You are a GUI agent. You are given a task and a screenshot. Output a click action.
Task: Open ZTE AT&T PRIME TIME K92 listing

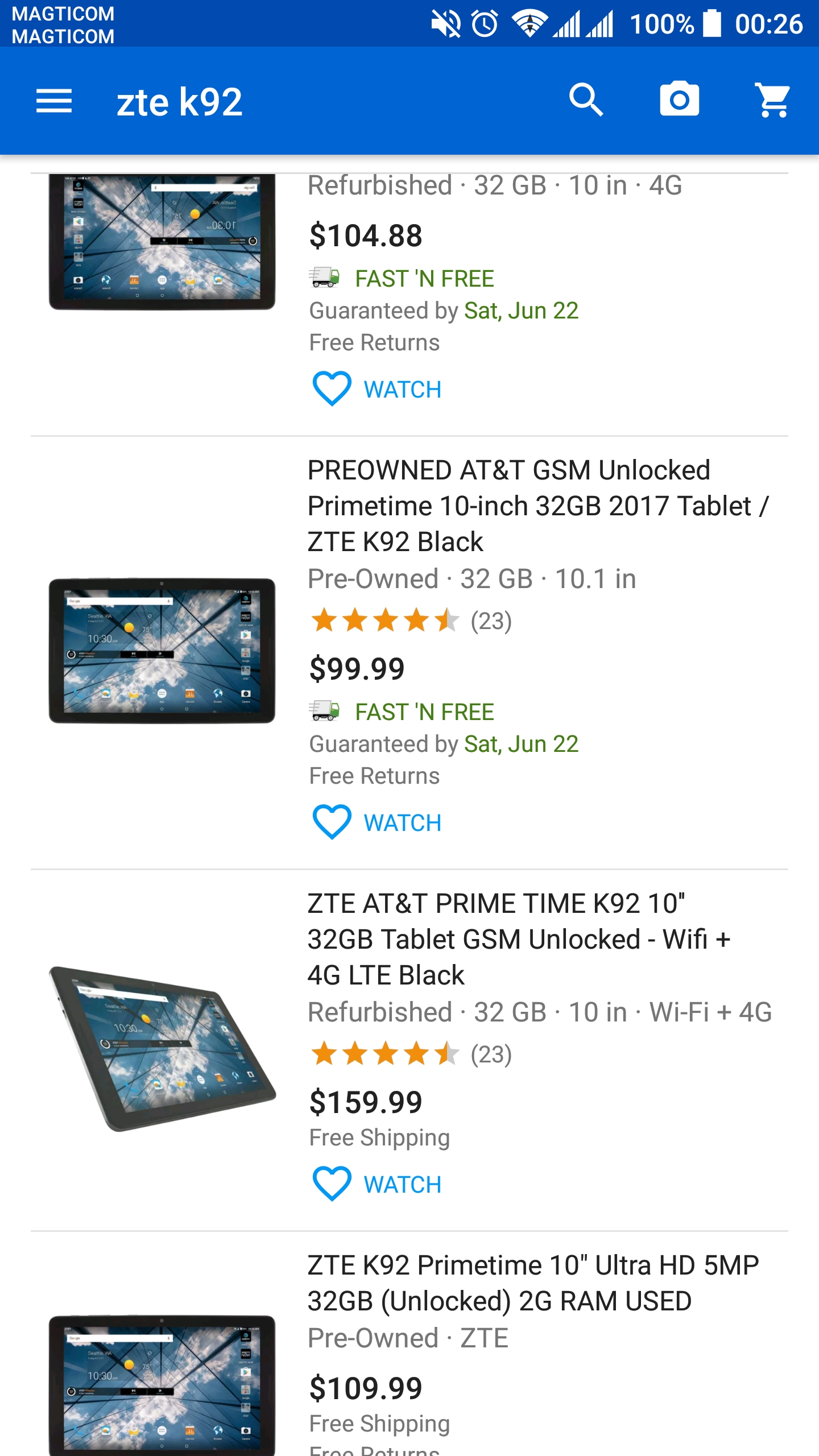519,938
